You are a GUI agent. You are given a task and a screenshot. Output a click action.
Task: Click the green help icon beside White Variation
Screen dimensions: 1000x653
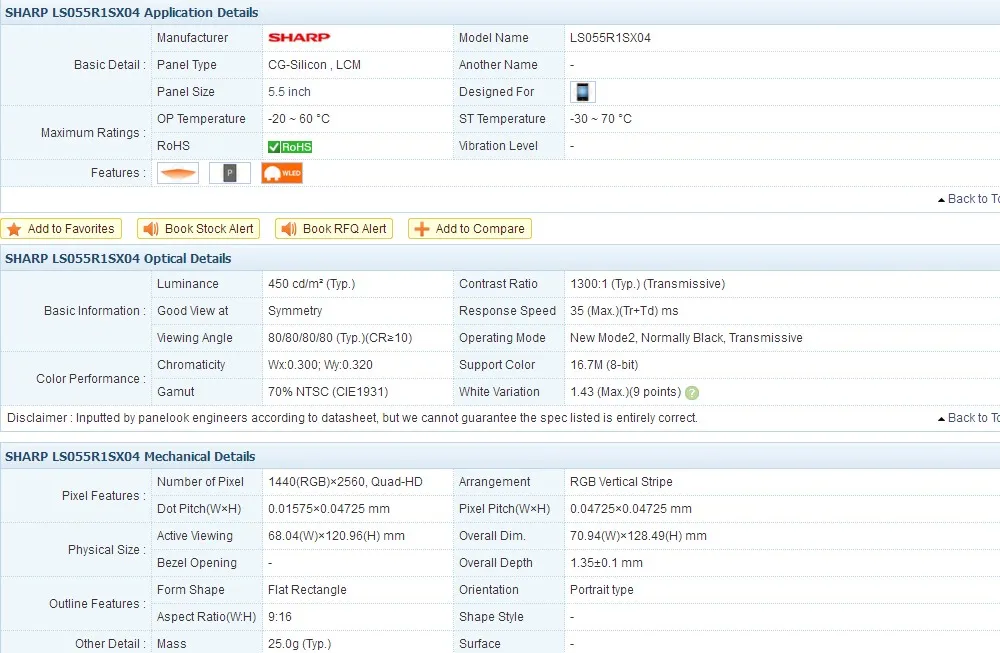(x=691, y=393)
